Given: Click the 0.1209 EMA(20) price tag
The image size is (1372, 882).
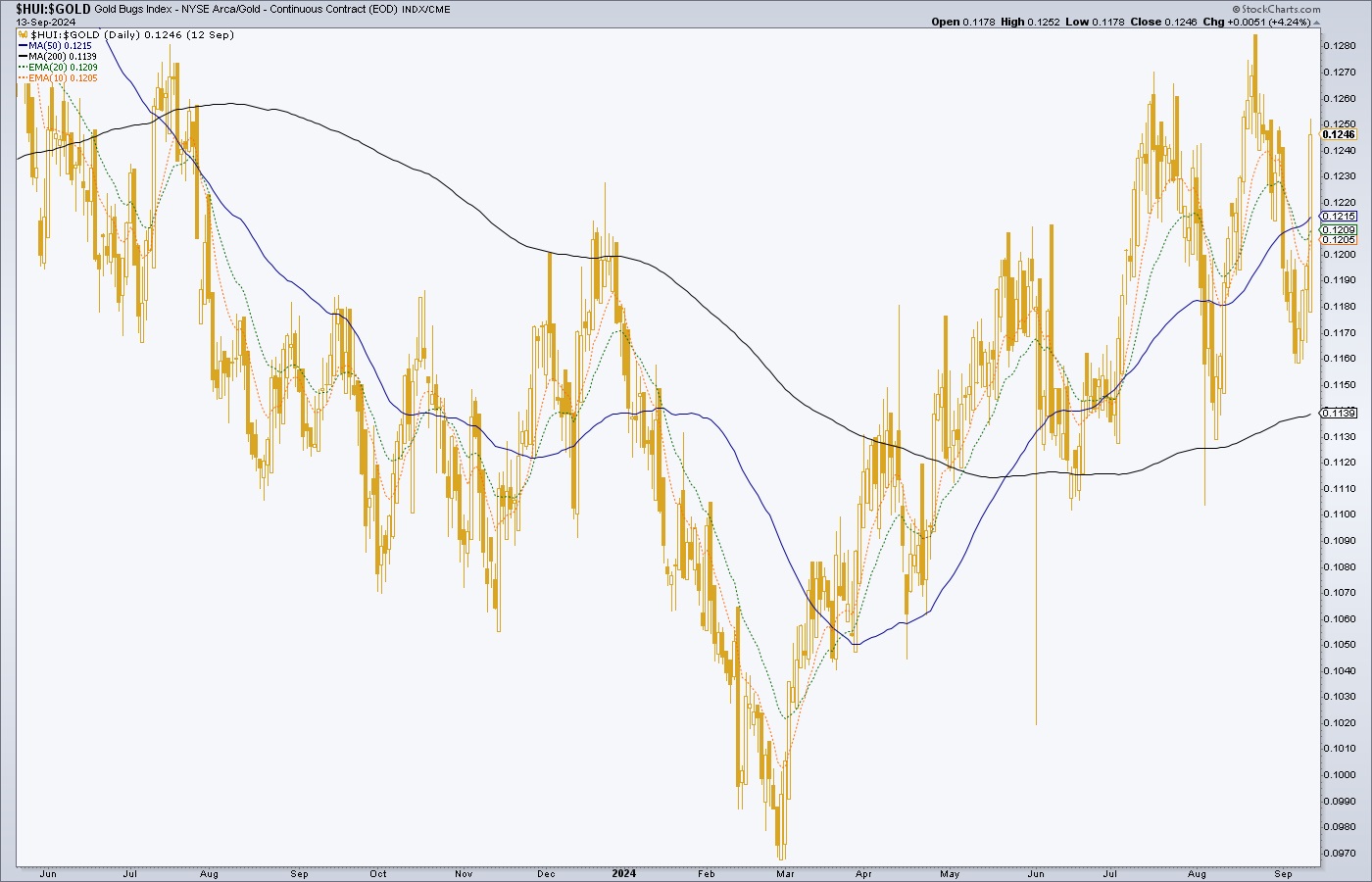Looking at the screenshot, I should click(1339, 230).
